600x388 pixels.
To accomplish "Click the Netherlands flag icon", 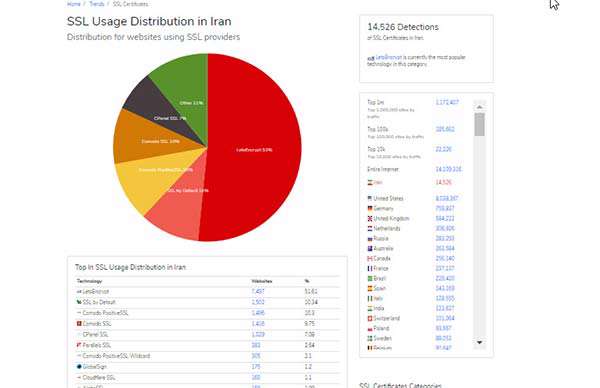I will pos(370,228).
